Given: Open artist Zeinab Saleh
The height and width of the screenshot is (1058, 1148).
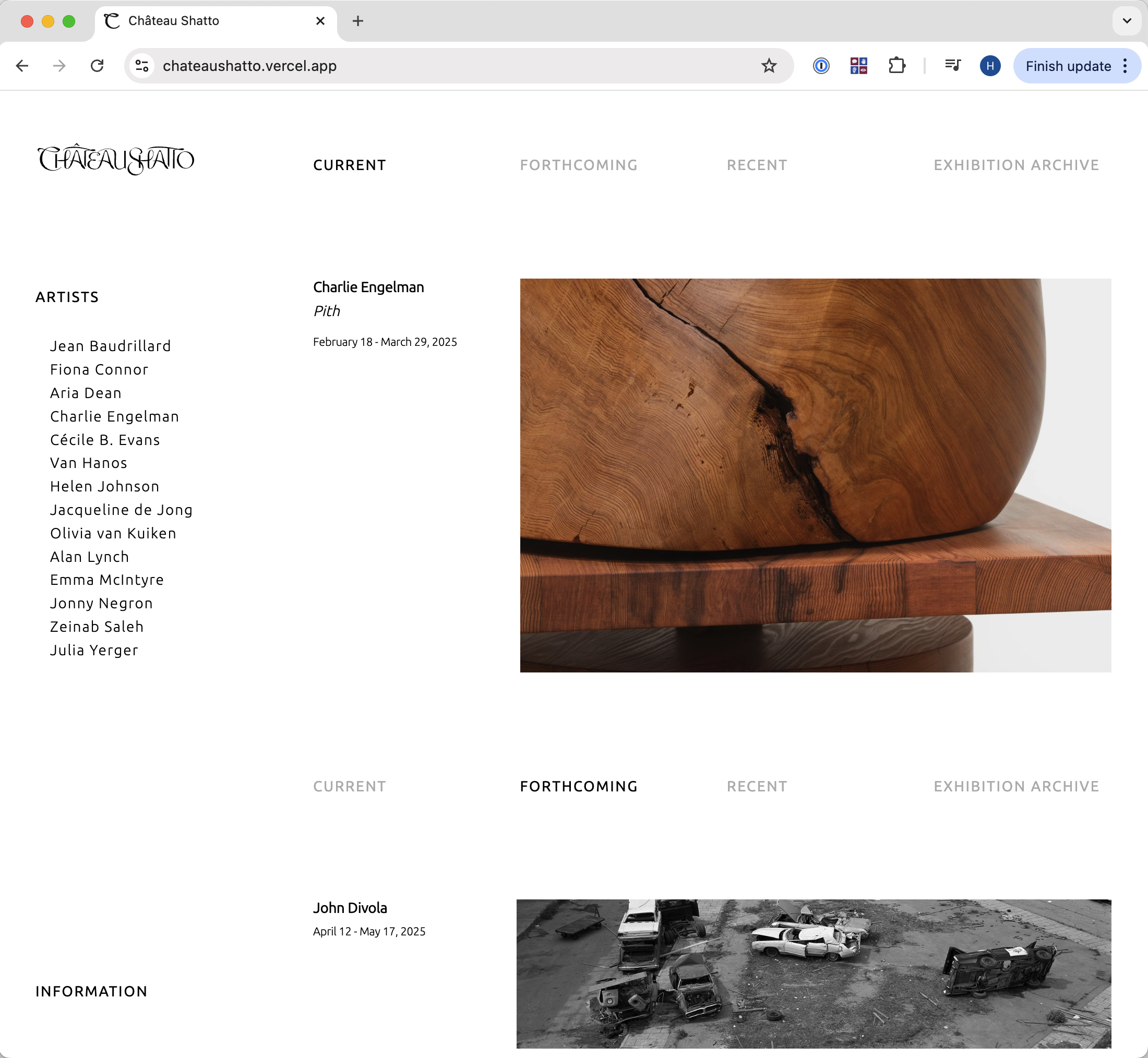Looking at the screenshot, I should click(x=97, y=627).
